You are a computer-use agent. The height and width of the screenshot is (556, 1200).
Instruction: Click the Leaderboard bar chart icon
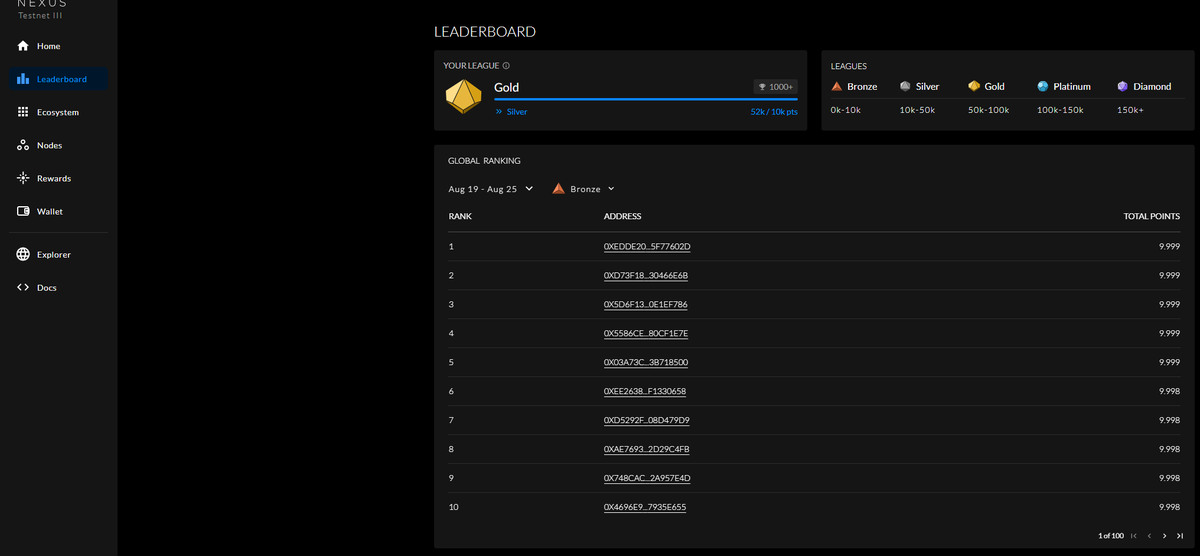[x=23, y=79]
